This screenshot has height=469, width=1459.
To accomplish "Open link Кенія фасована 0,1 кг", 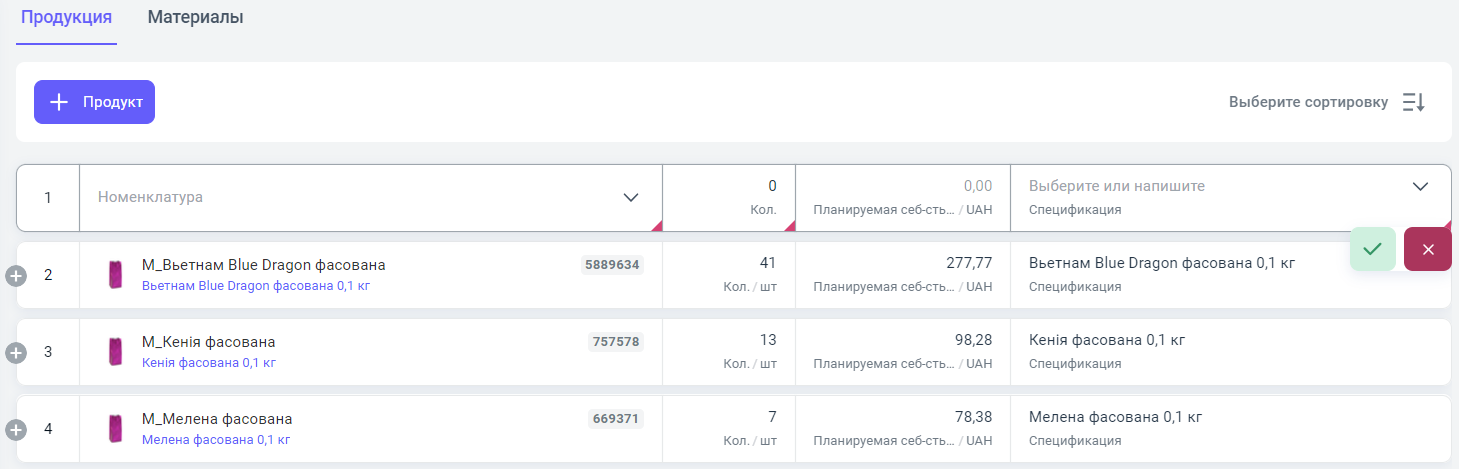I will click(209, 363).
